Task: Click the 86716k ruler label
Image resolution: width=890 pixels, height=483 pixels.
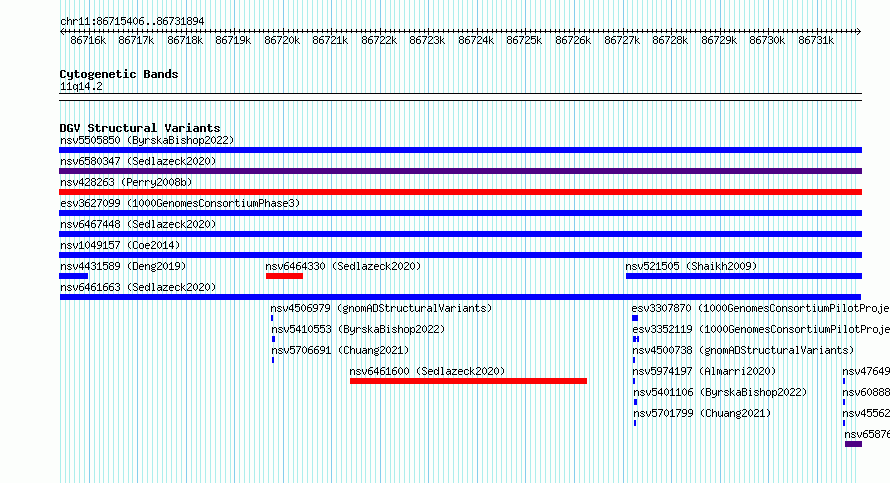Action: 88,41
